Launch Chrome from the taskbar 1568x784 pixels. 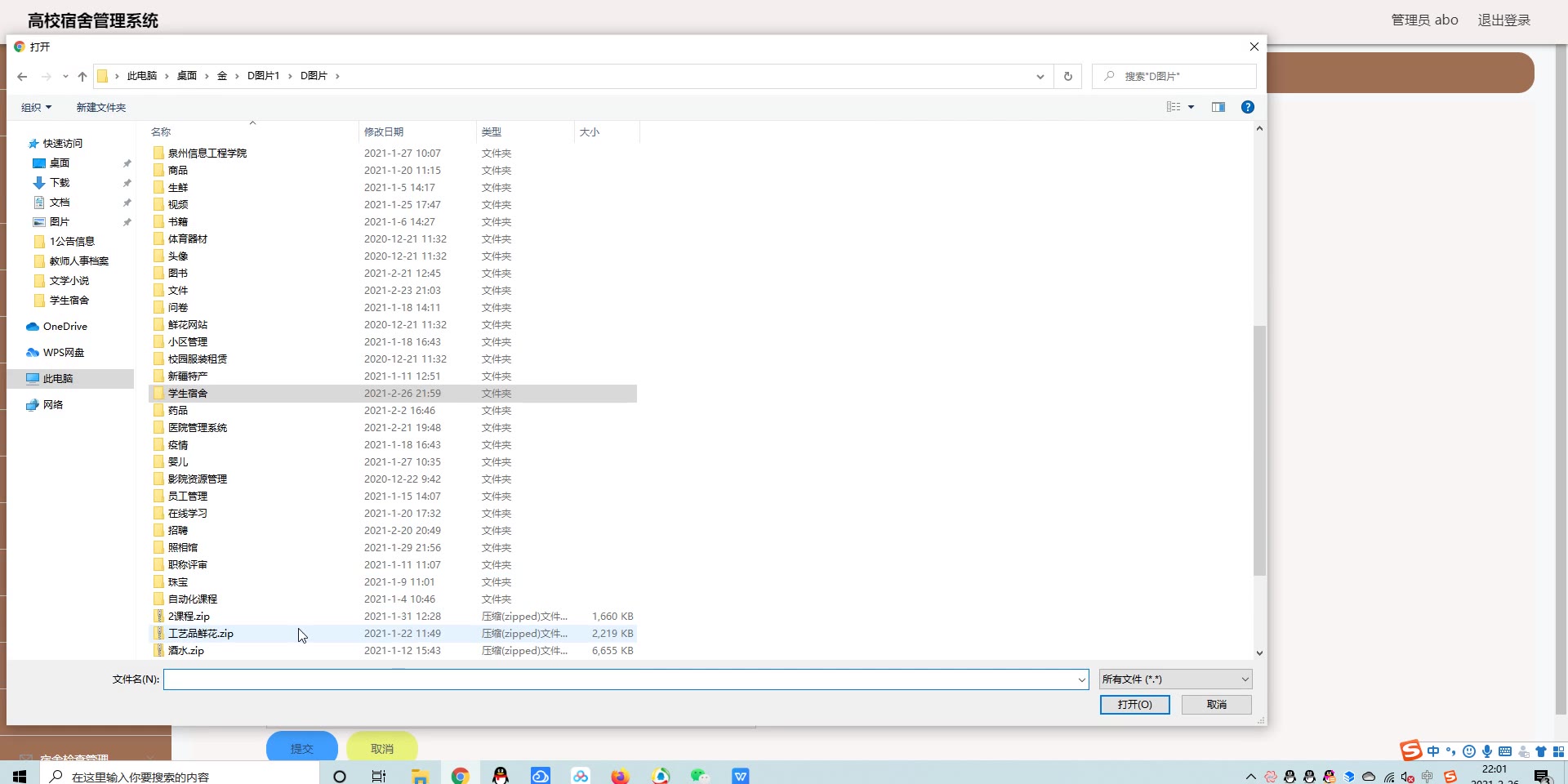[460, 775]
